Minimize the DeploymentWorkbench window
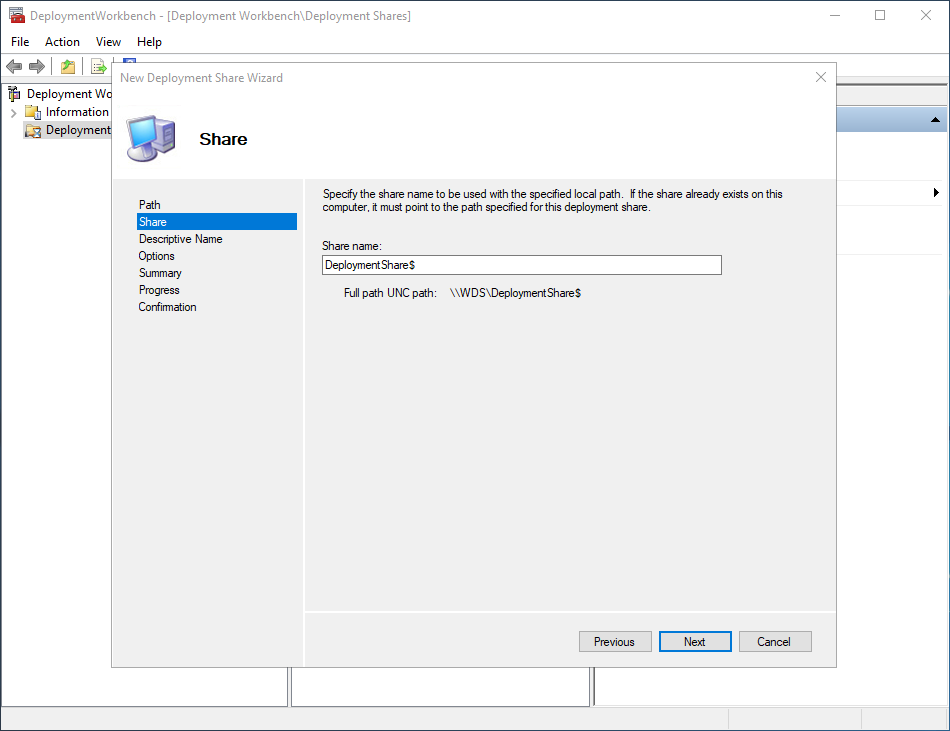This screenshot has height=731, width=950. point(834,15)
